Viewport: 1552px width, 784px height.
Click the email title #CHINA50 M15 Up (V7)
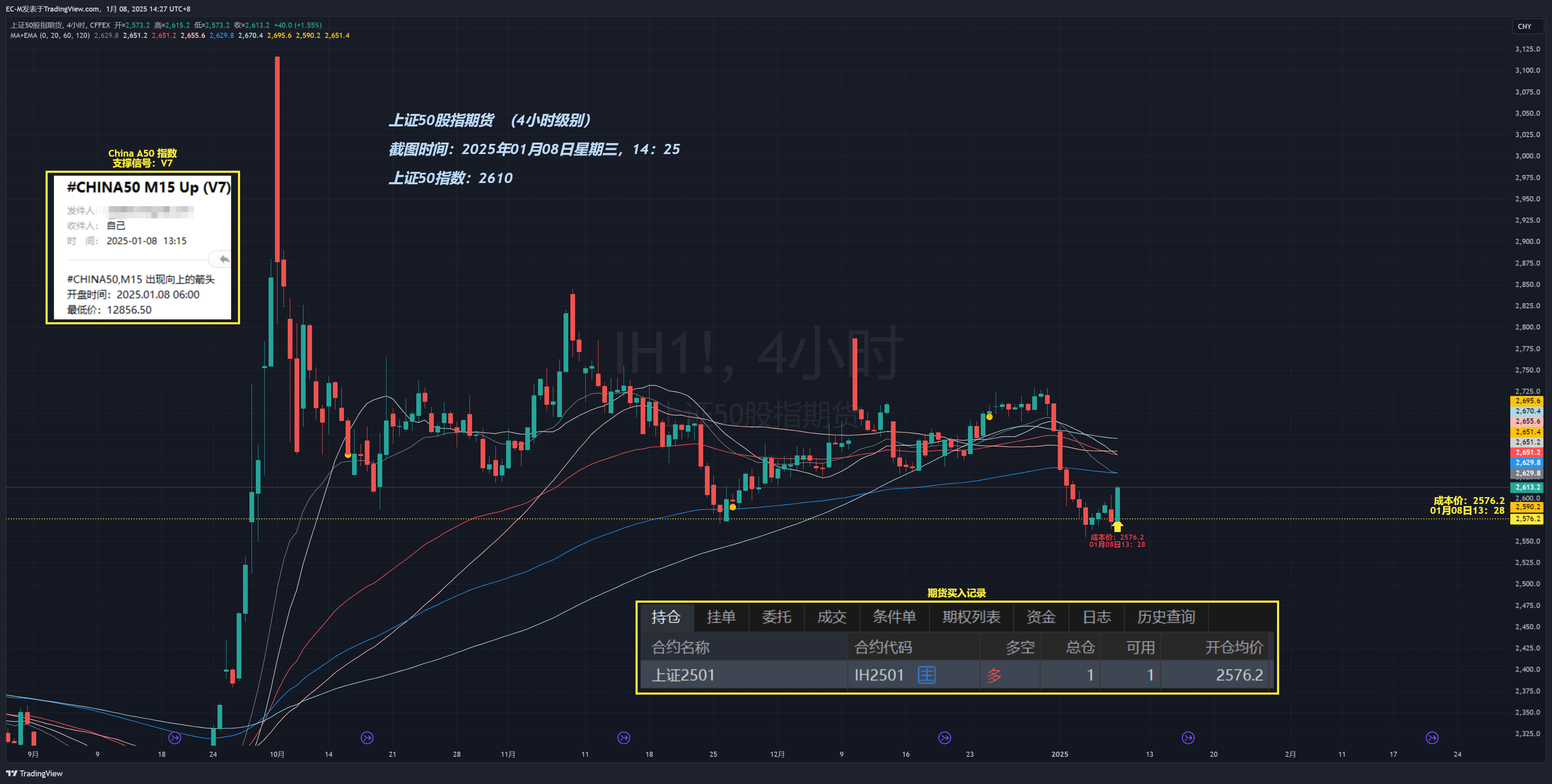tap(148, 187)
